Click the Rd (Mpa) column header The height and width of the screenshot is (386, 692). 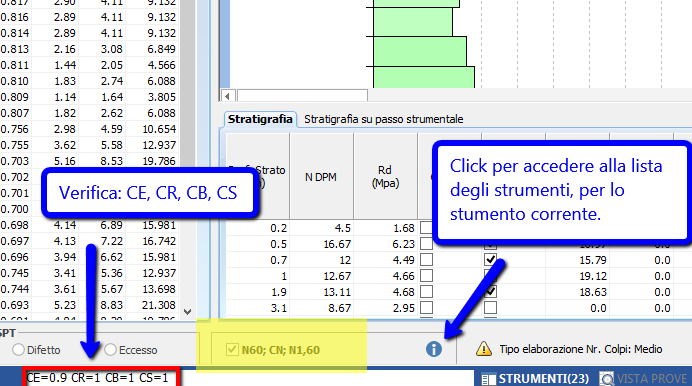[x=385, y=176]
